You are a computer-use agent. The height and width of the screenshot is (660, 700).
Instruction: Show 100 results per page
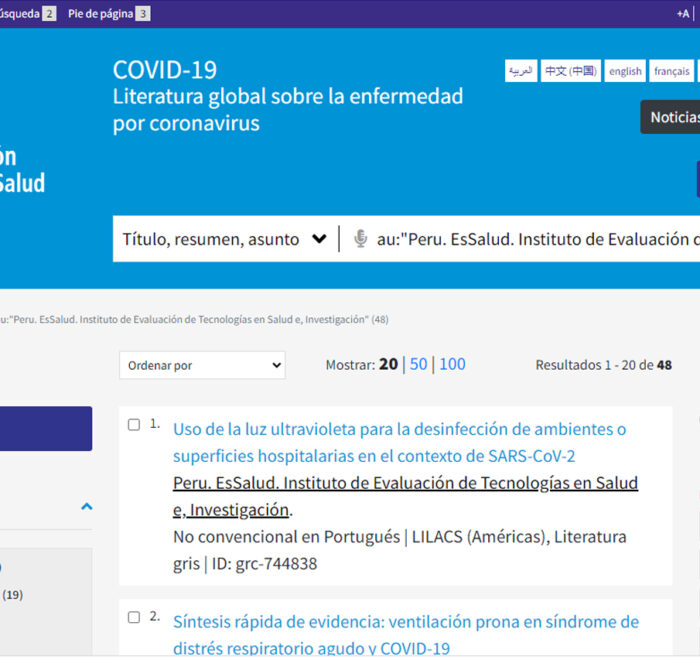[x=452, y=364]
